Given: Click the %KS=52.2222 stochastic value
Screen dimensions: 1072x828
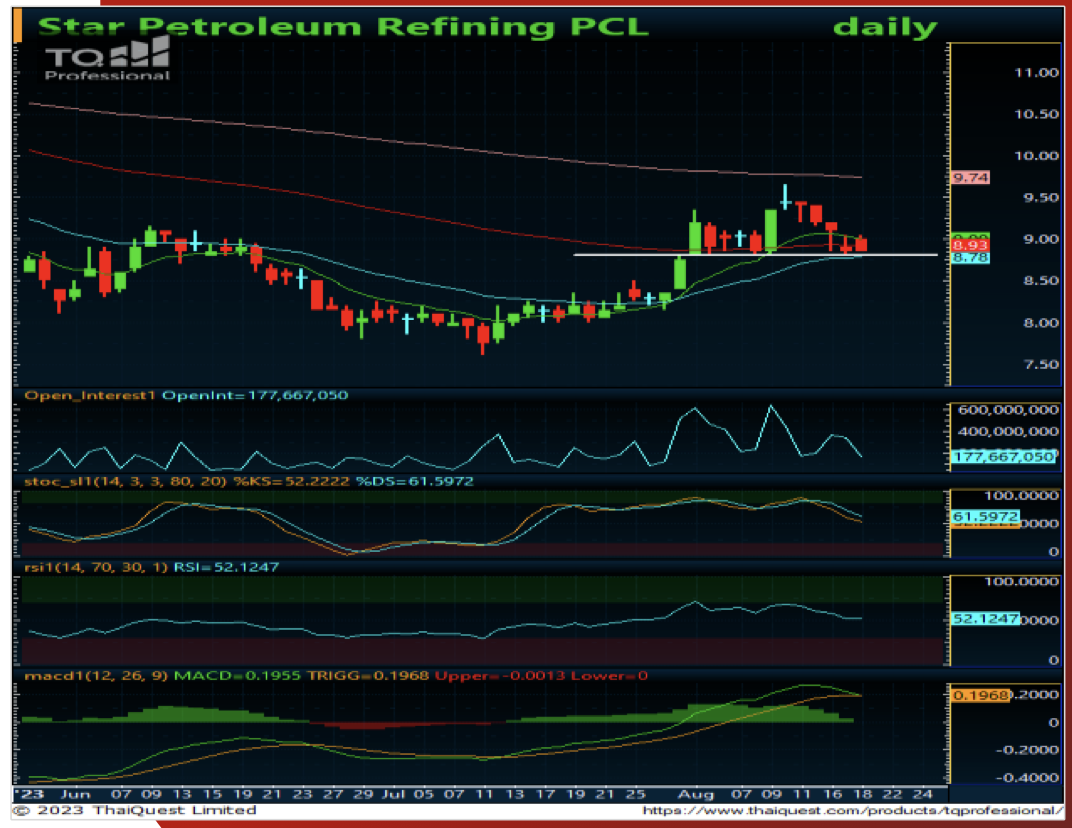Looking at the screenshot, I should click(292, 481).
